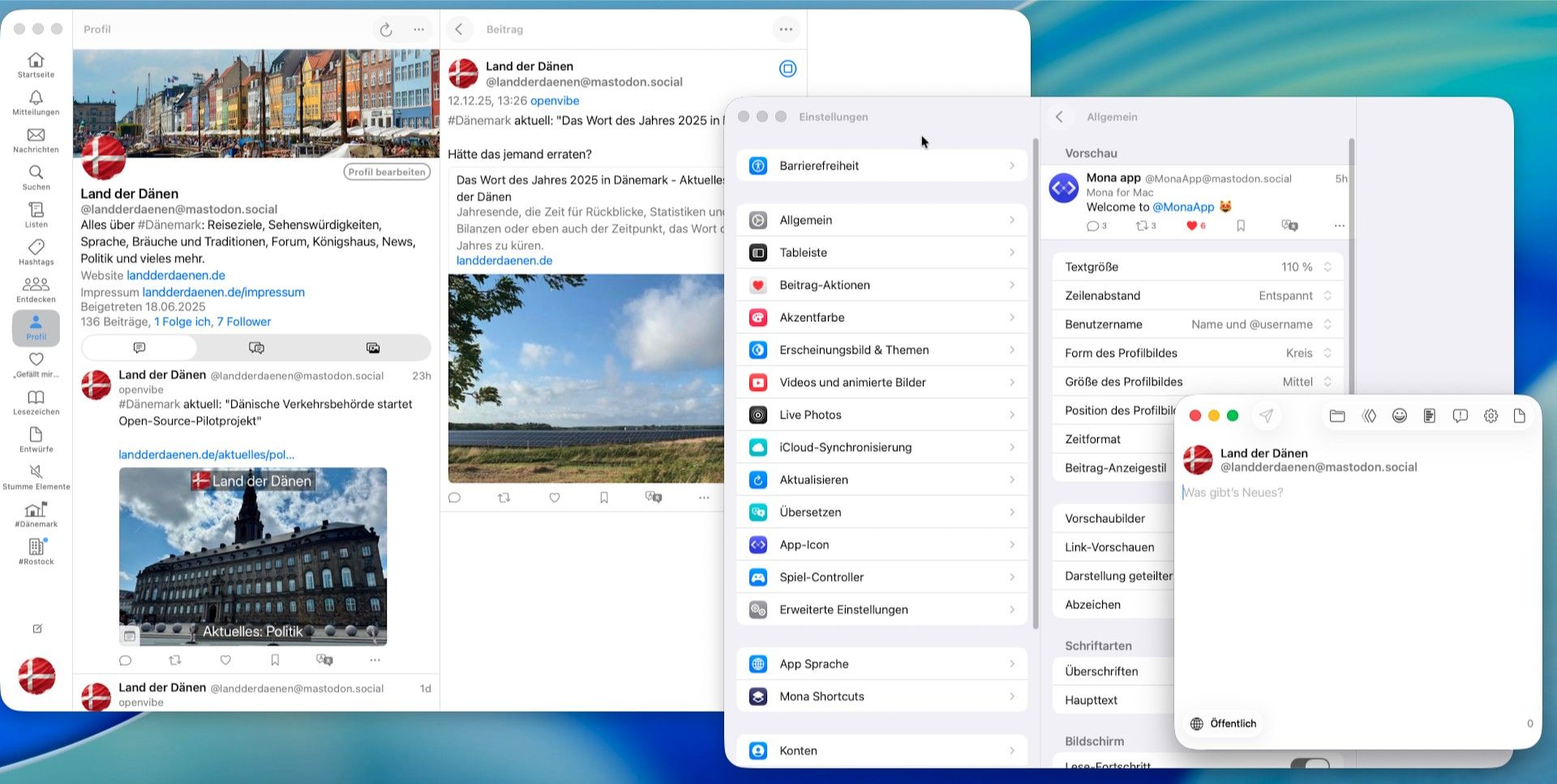Click the Entdecken people icon
The image size is (1557, 784).
(36, 285)
